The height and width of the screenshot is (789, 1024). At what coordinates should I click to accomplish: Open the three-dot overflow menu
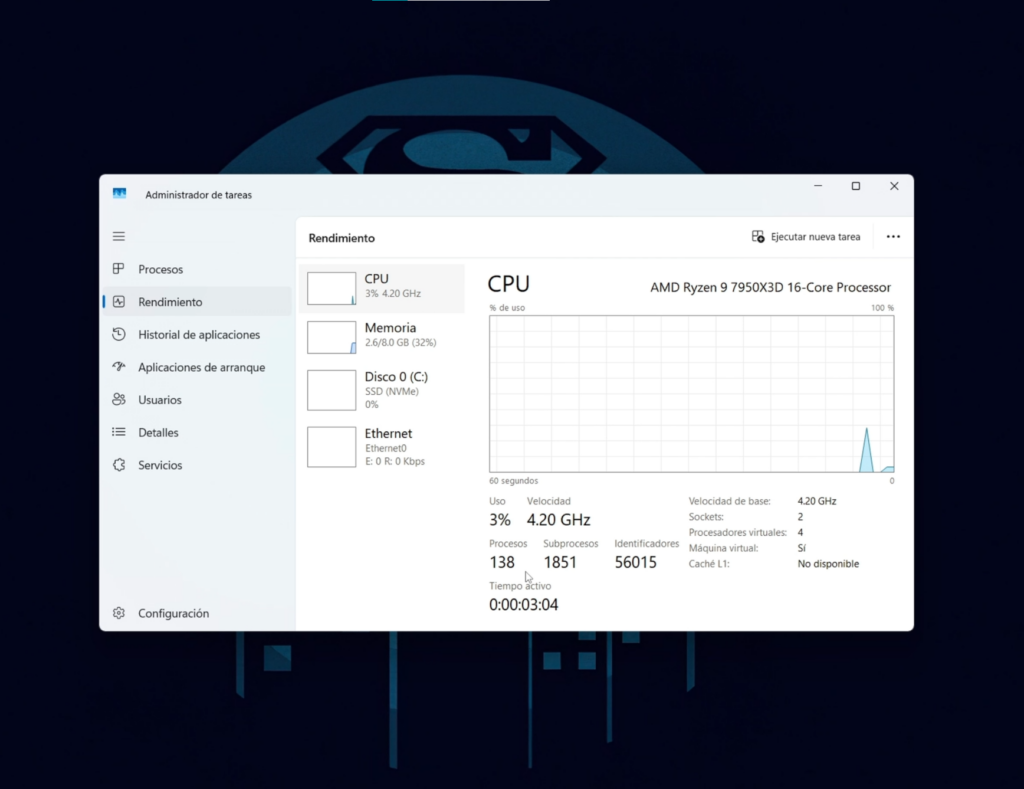[x=893, y=236]
